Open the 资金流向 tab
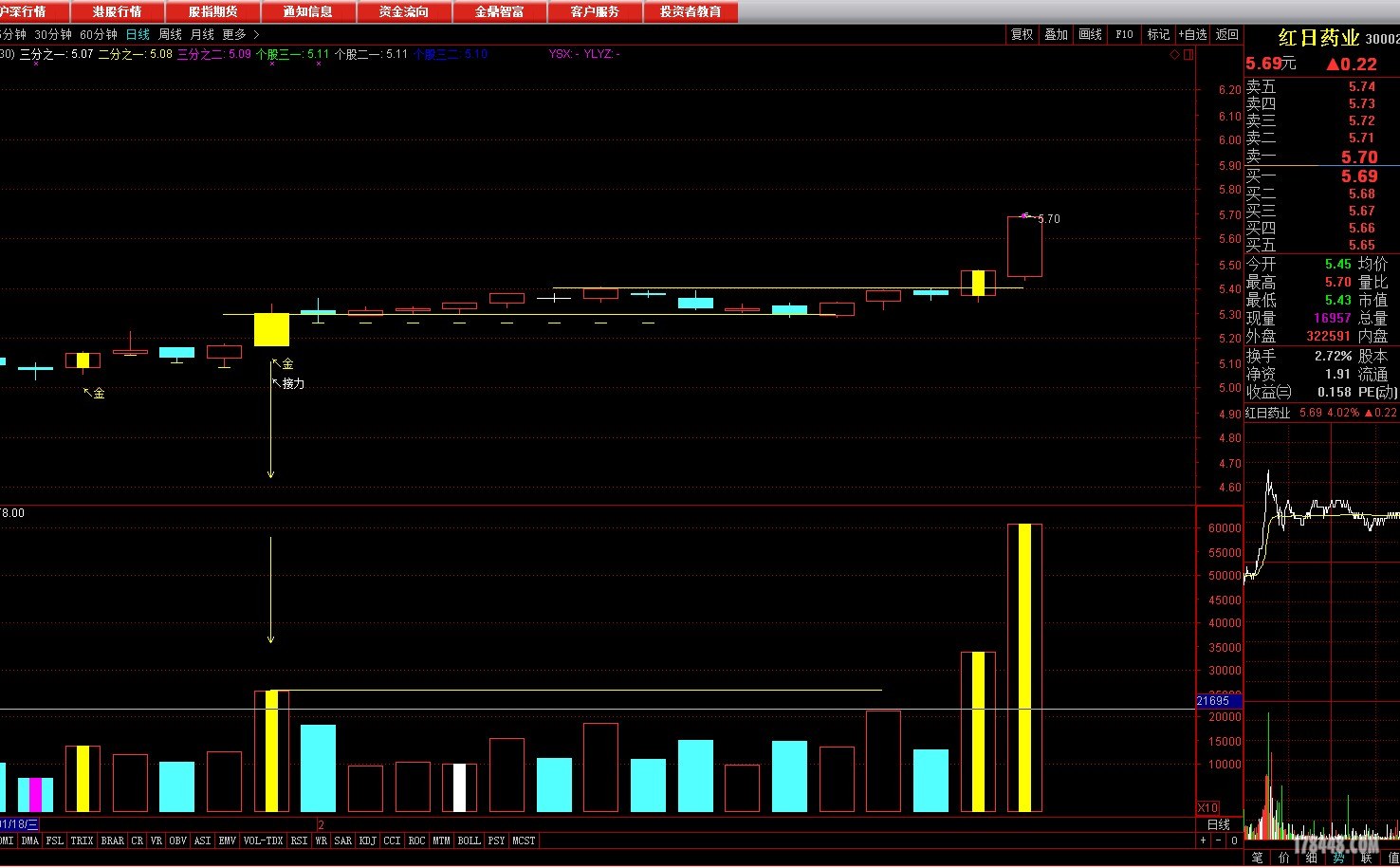 tap(404, 11)
